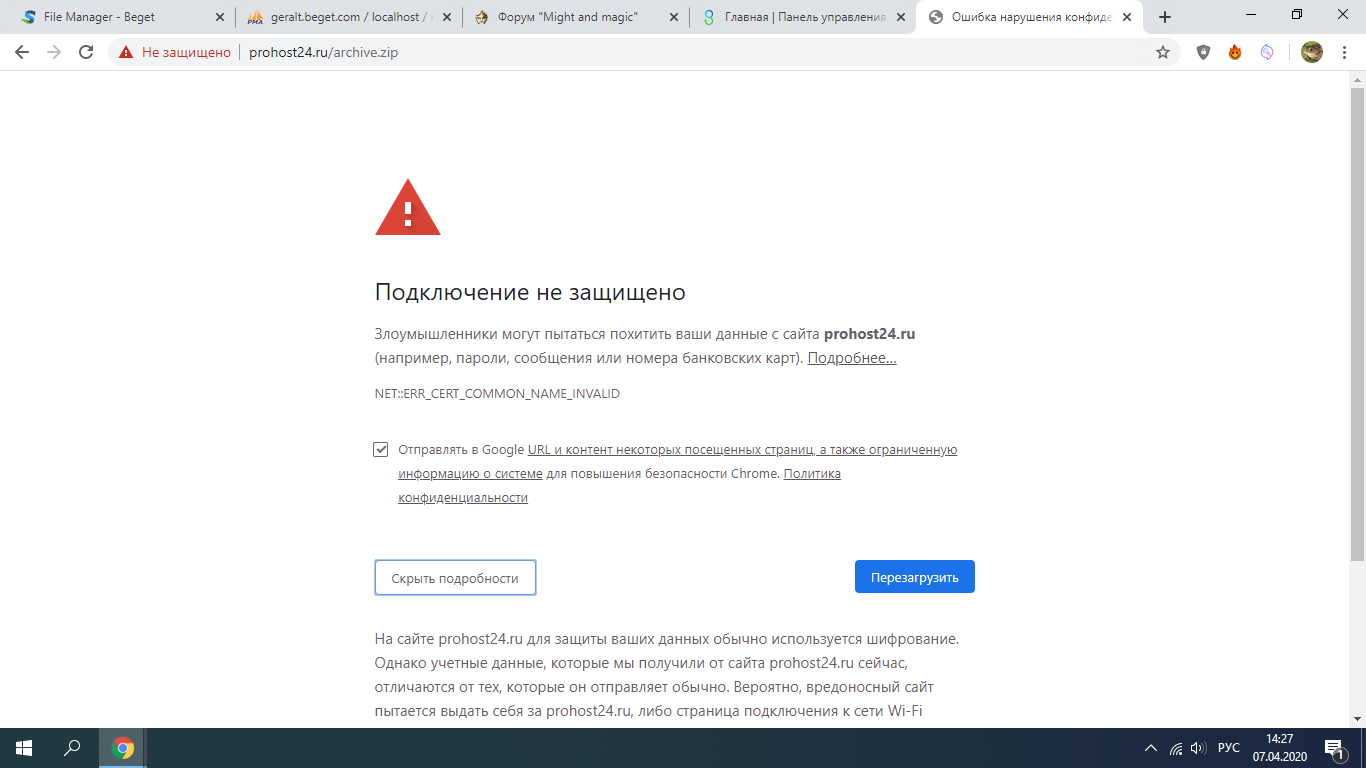Image resolution: width=1366 pixels, height=768 pixels.
Task: Switch to the Форум "Might and magic" tab
Action: pyautogui.click(x=577, y=17)
